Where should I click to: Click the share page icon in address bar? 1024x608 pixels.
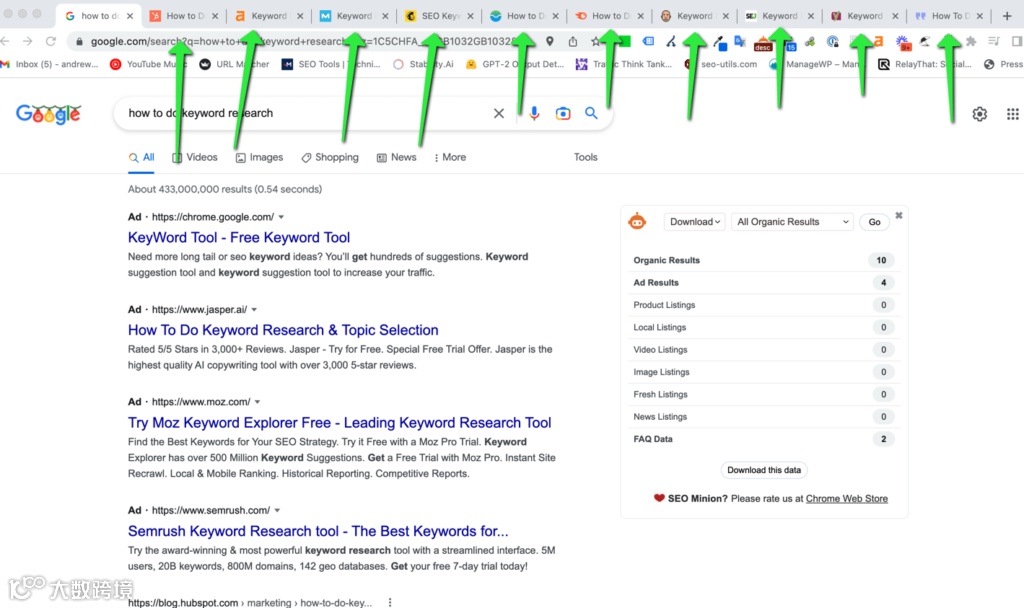[x=573, y=41]
